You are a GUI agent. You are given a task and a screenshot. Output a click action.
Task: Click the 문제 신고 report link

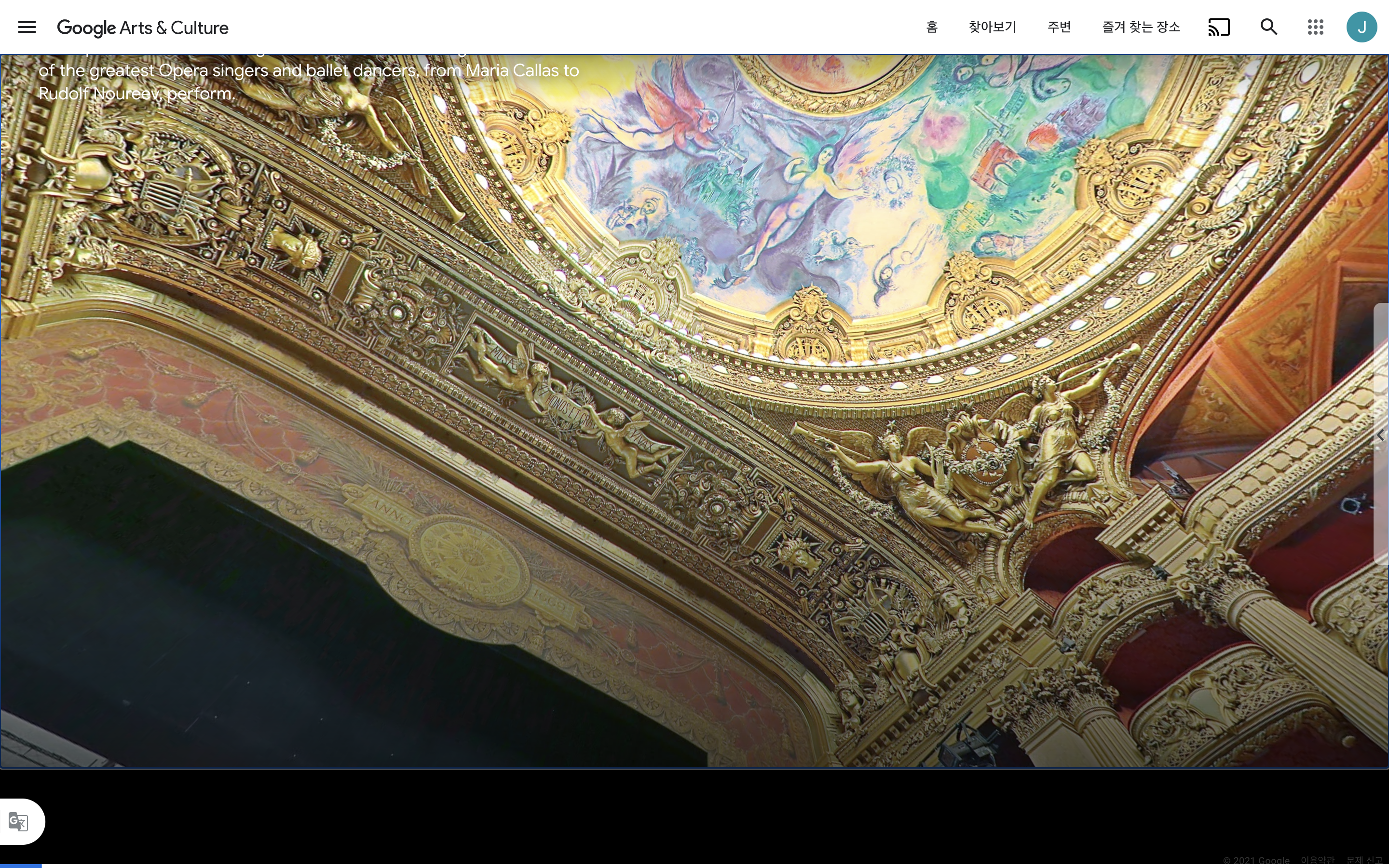pyautogui.click(x=1364, y=861)
